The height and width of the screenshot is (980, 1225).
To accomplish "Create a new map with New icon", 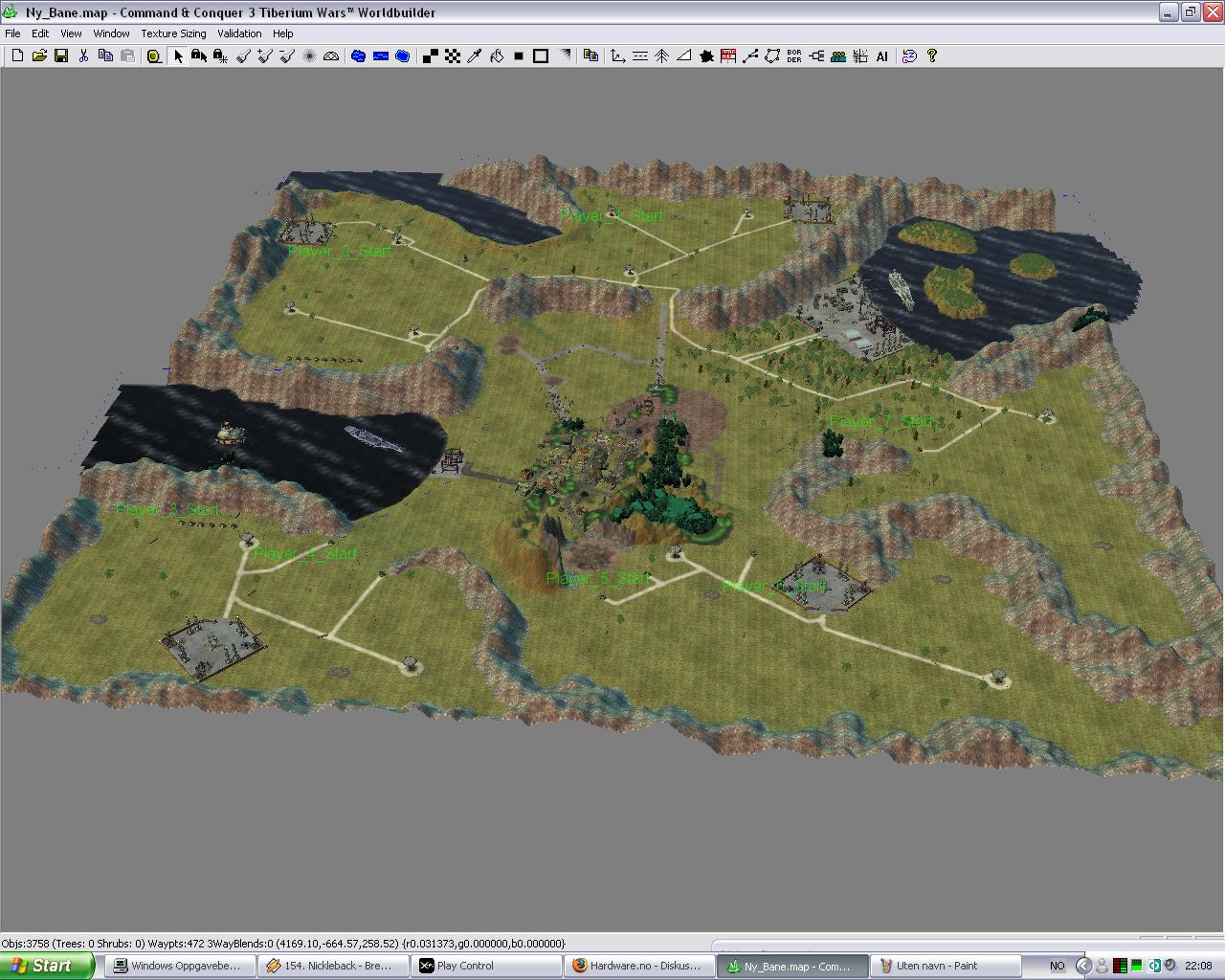I will pyautogui.click(x=17, y=56).
